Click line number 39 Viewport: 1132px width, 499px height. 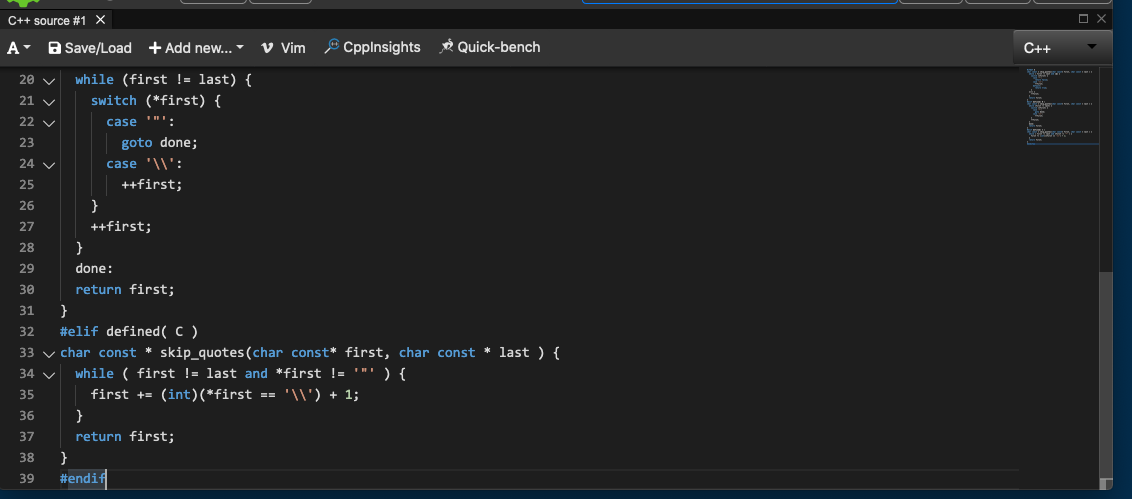click(27, 478)
